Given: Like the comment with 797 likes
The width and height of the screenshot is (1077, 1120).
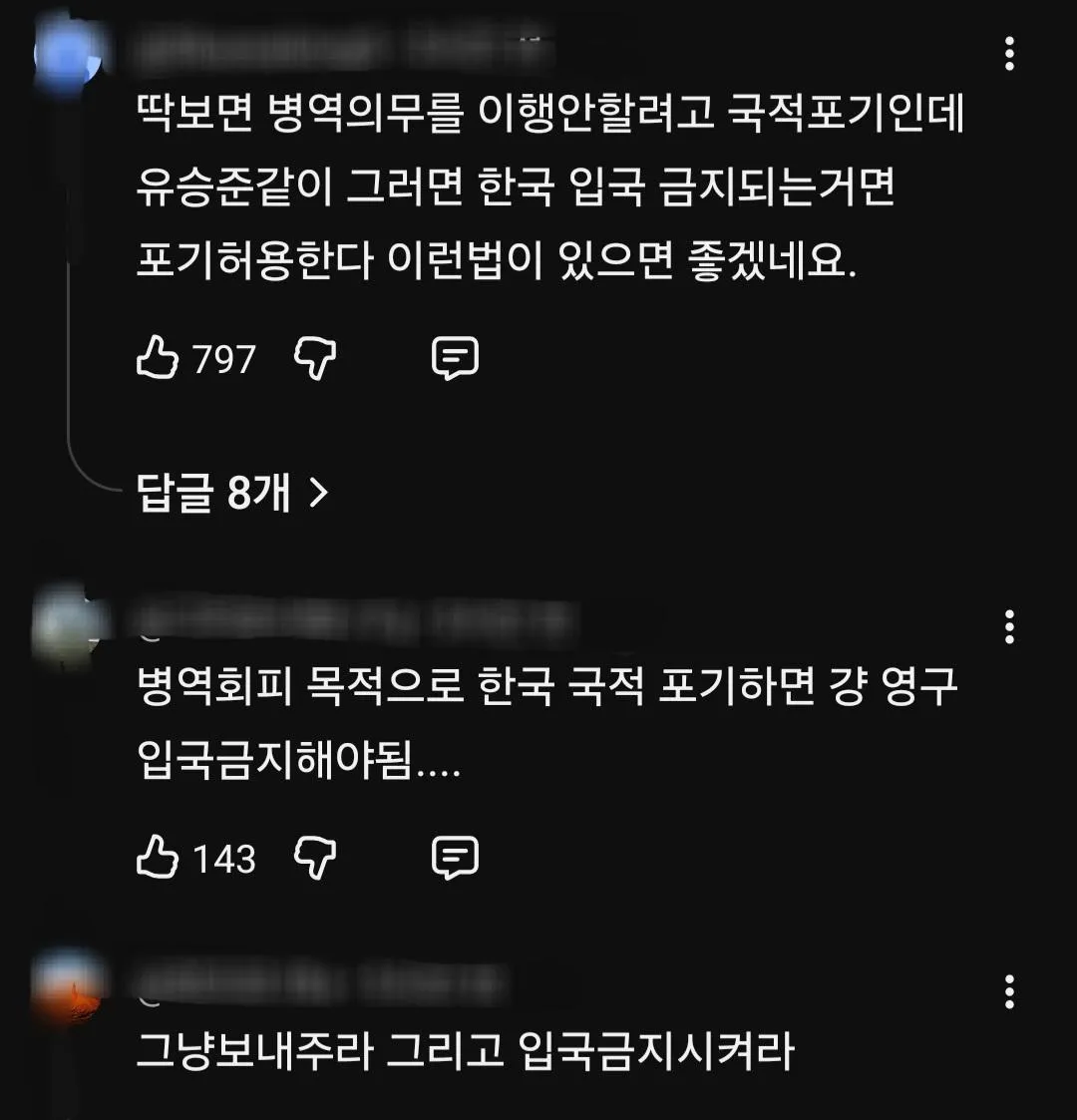Looking at the screenshot, I should click(158, 357).
